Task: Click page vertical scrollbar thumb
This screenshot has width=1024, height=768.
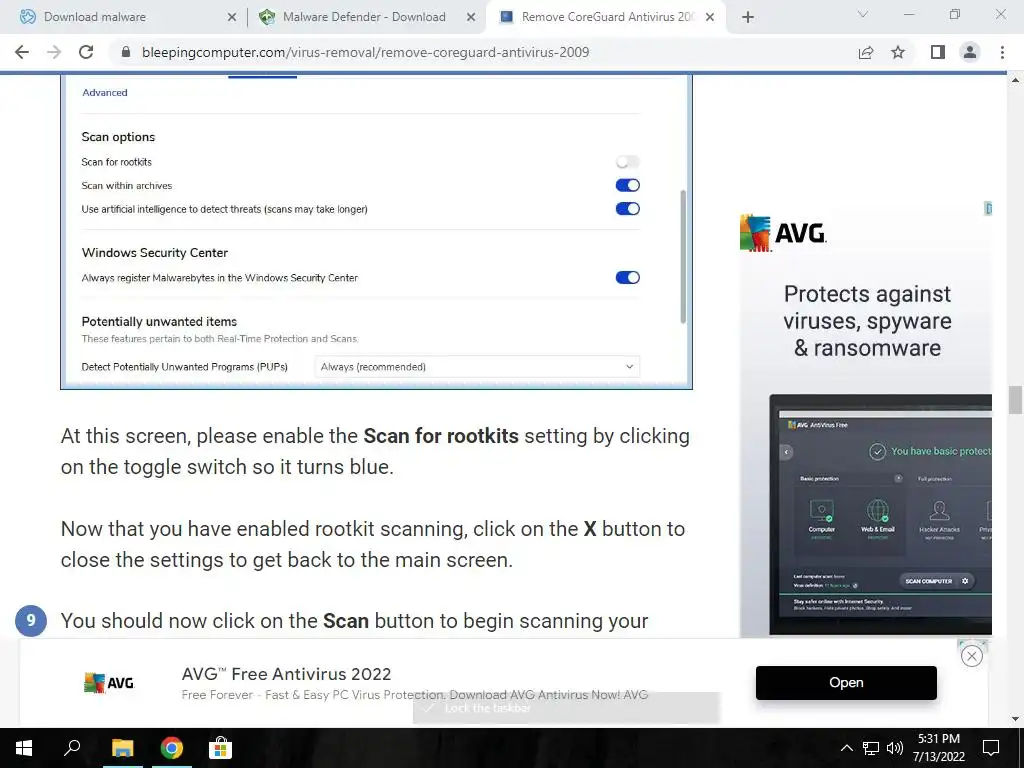Action: click(1015, 400)
